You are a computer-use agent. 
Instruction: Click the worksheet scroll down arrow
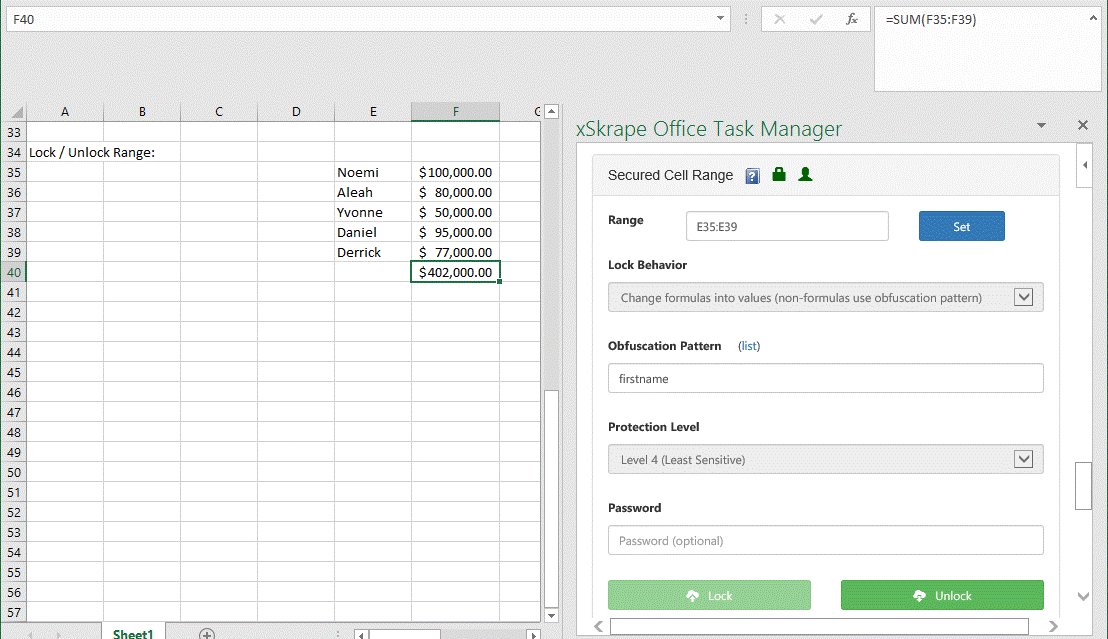(x=551, y=615)
